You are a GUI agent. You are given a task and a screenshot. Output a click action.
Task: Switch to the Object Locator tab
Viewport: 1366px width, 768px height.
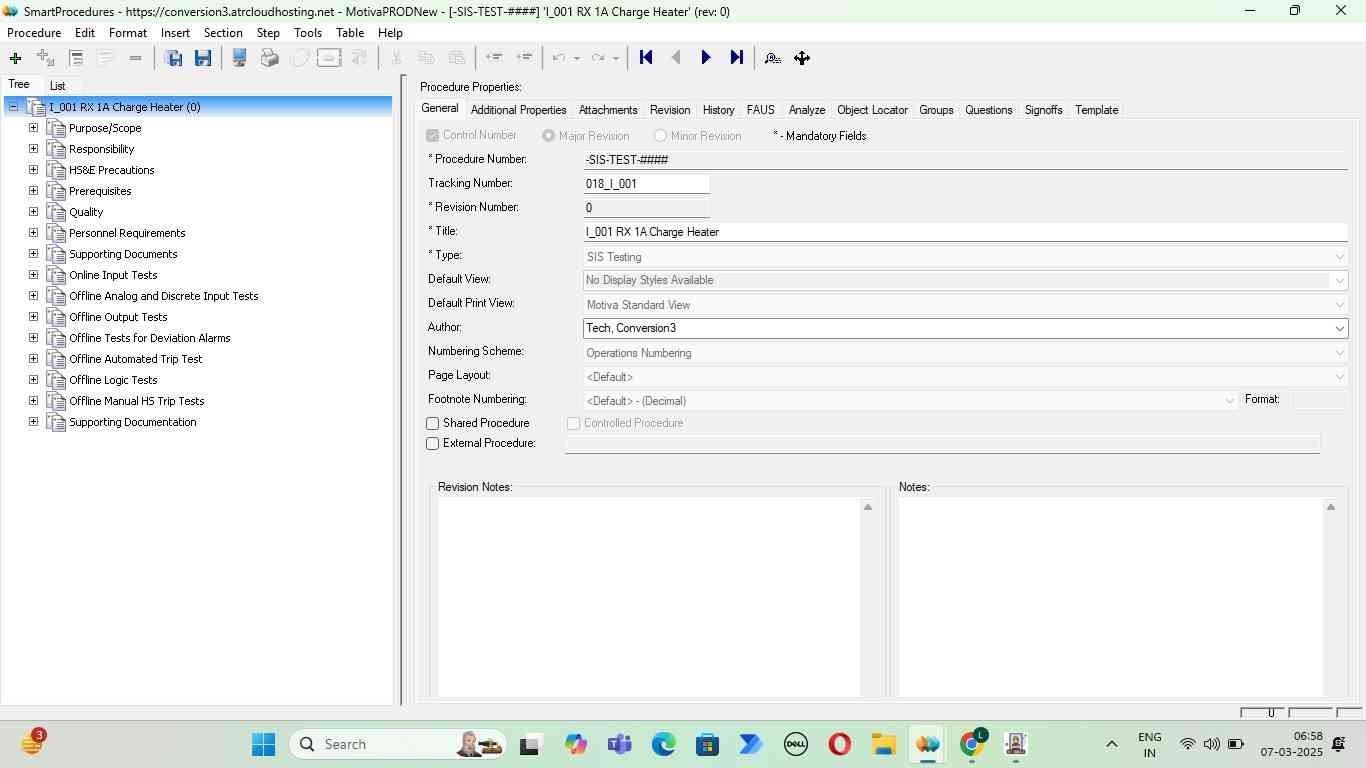[872, 110]
